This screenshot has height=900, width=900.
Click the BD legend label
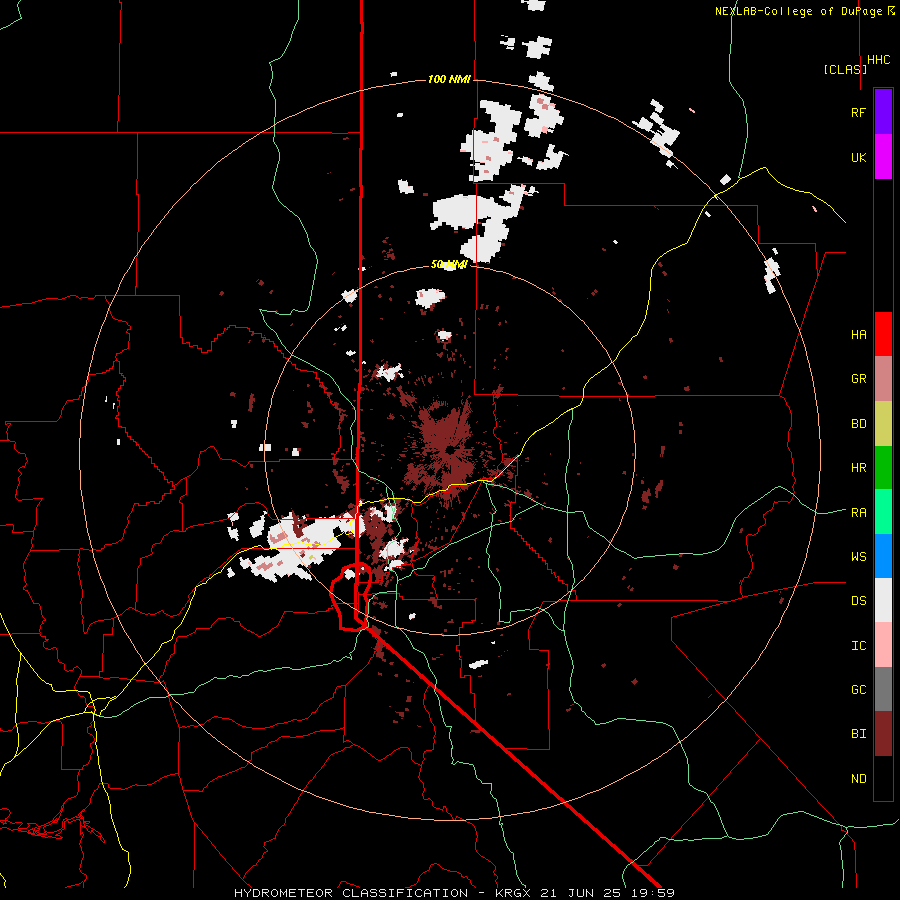(858, 424)
